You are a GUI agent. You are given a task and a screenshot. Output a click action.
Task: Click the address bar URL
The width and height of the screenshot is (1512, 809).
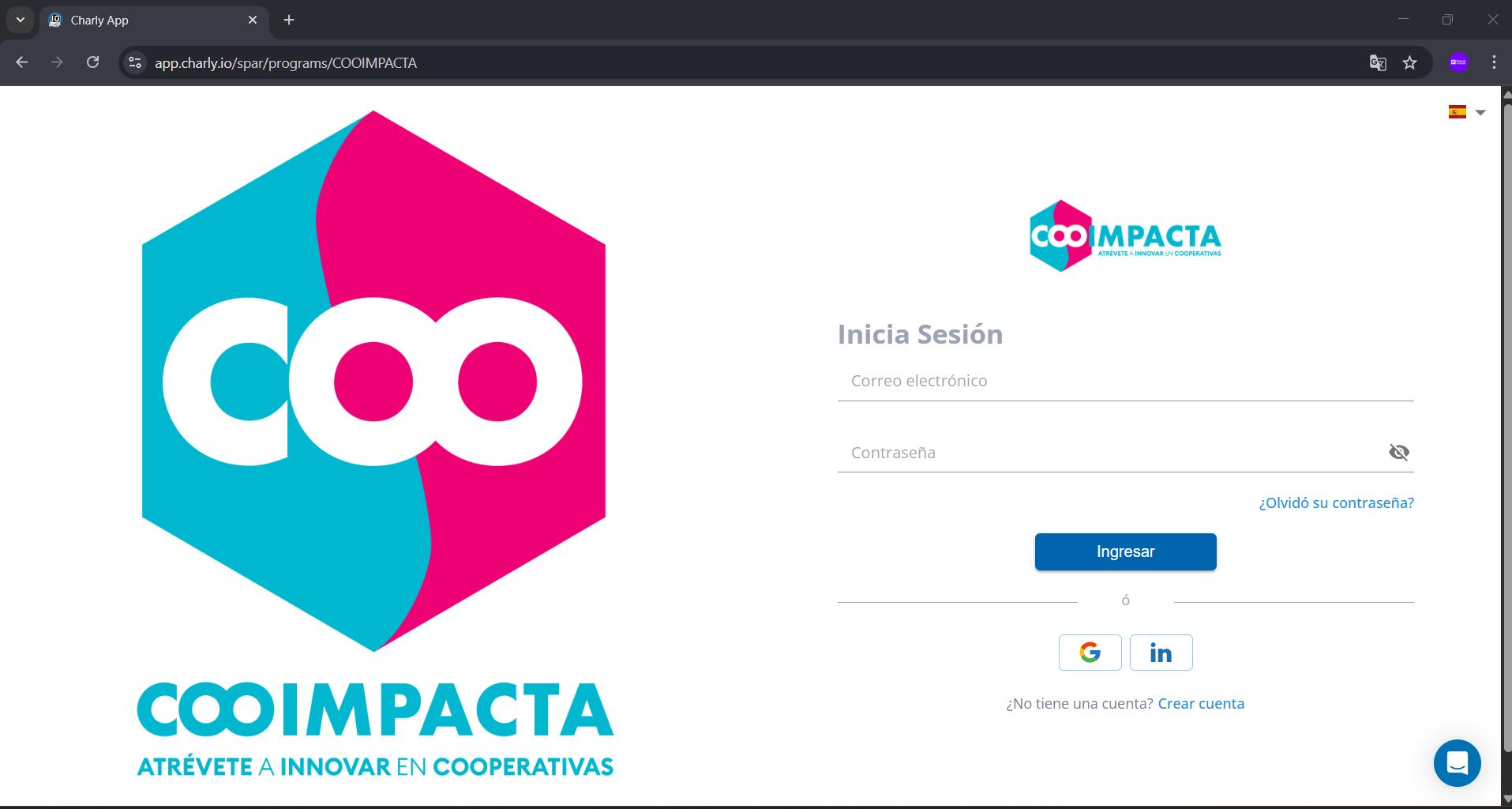tap(286, 63)
